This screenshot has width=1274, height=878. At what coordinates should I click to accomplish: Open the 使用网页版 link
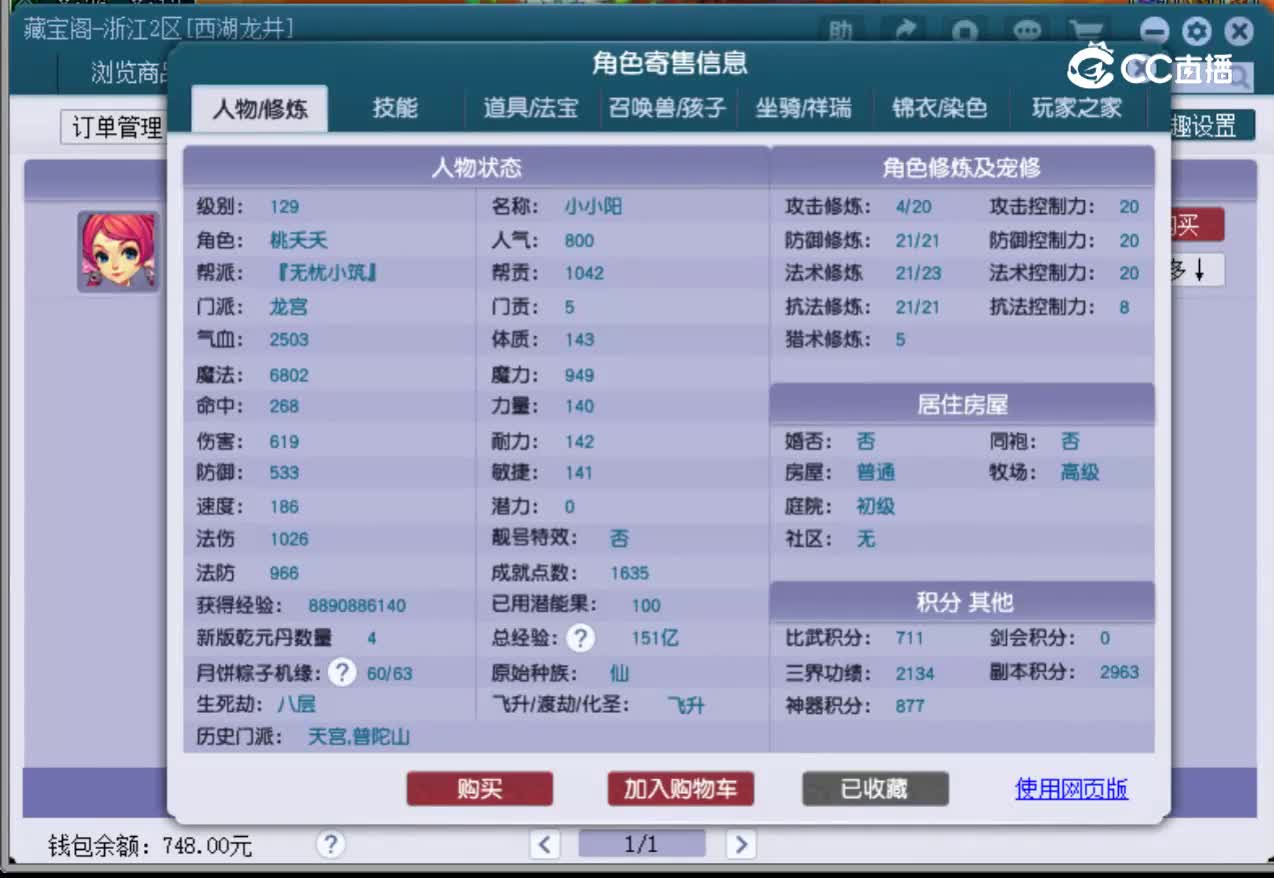(1071, 789)
